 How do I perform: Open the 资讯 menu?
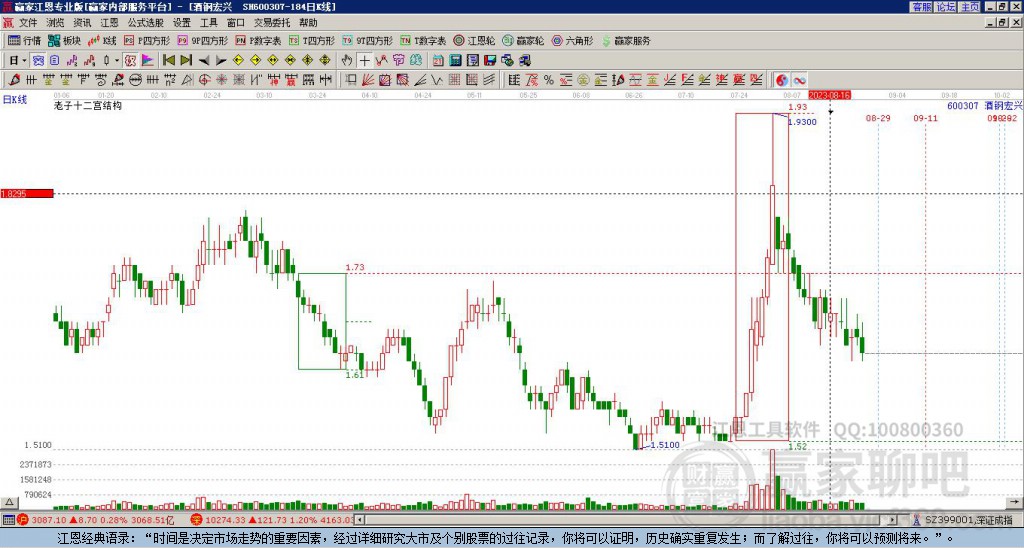pyautogui.click(x=82, y=23)
